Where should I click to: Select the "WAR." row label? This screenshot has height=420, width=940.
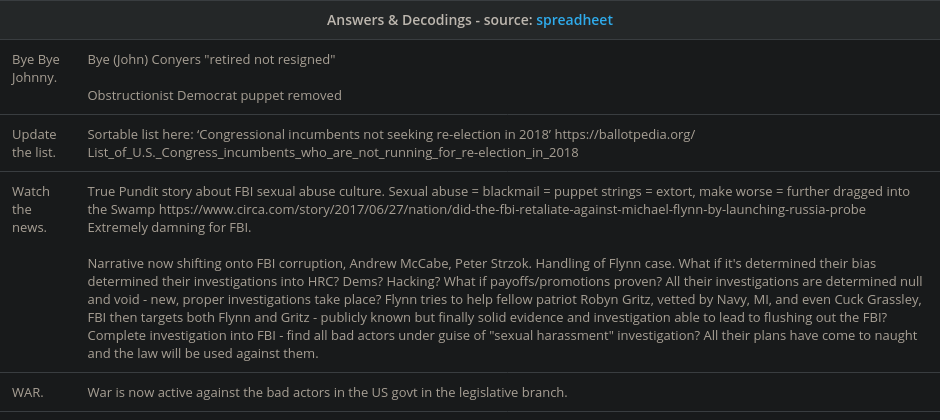tap(29, 391)
